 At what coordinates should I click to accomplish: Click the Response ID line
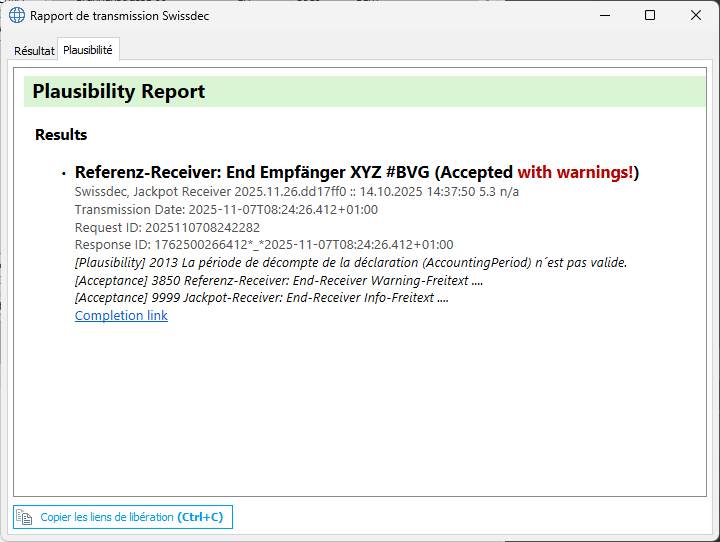tap(264, 245)
